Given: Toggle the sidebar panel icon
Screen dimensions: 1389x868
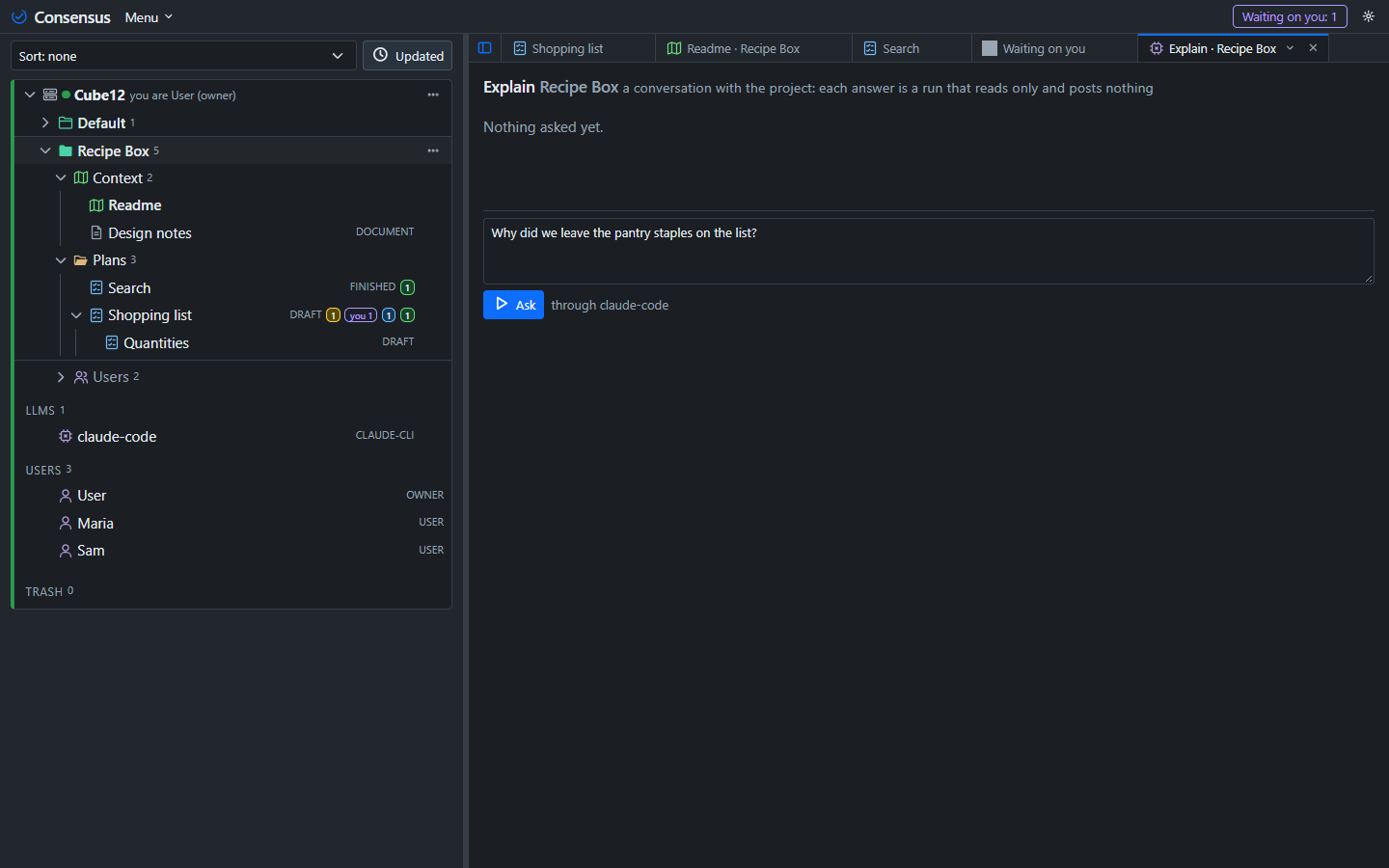Looking at the screenshot, I should (485, 48).
